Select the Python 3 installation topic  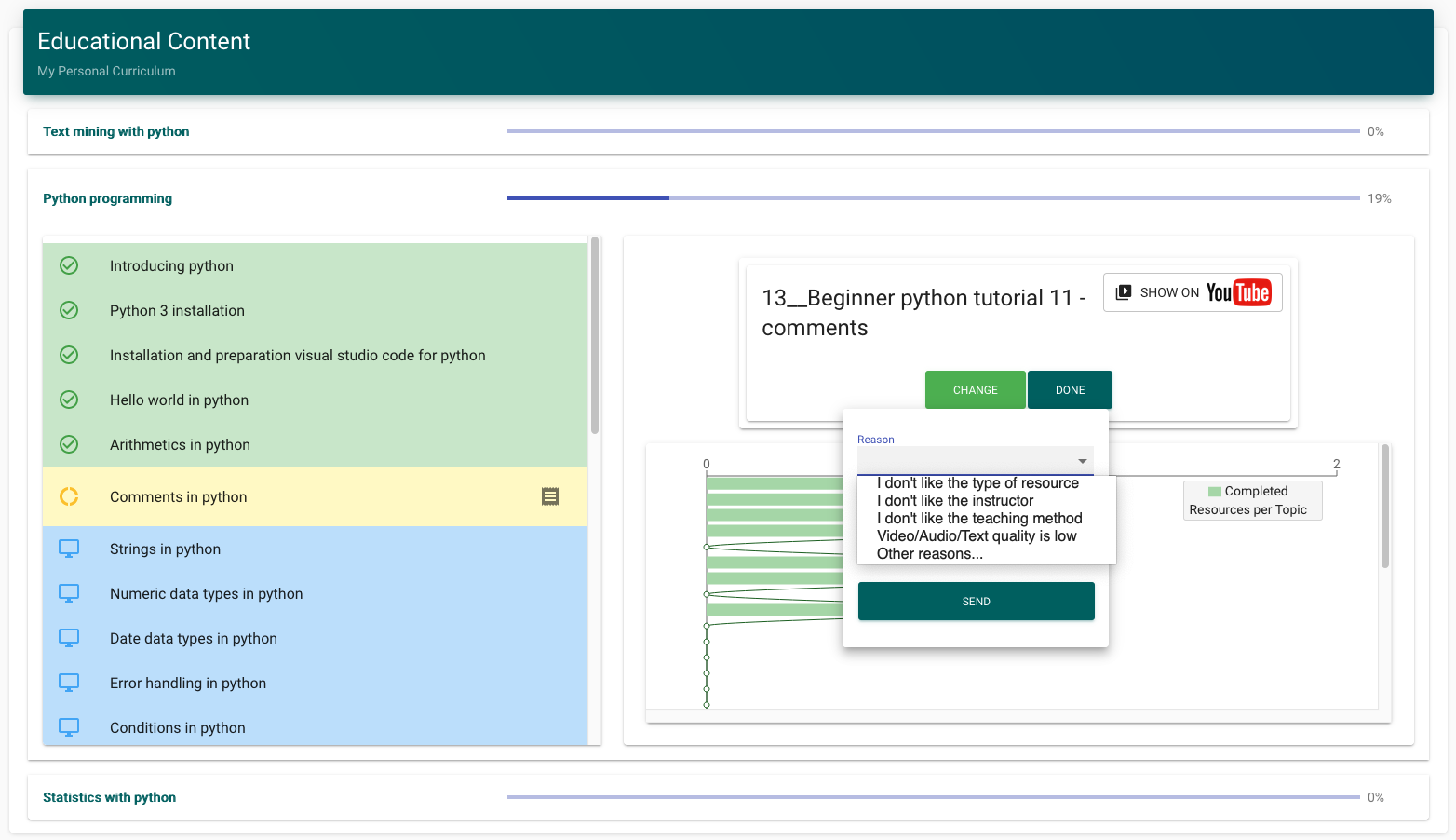click(x=316, y=310)
